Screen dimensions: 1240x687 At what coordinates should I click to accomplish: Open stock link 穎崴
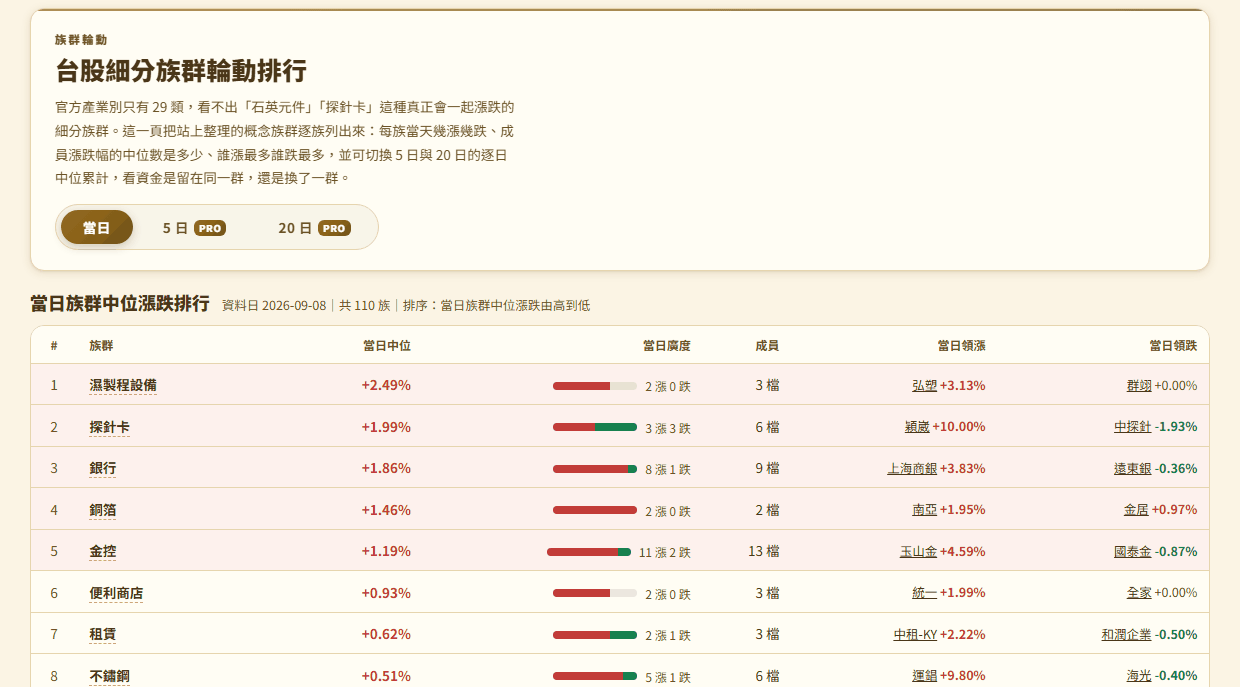tap(918, 427)
